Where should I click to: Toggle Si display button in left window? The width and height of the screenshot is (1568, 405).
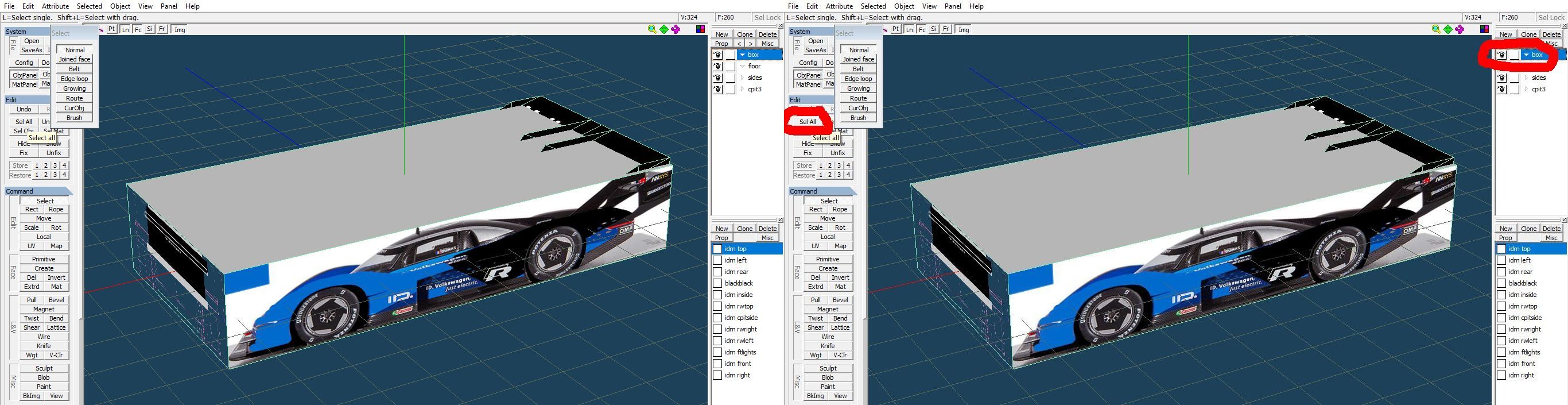point(150,29)
